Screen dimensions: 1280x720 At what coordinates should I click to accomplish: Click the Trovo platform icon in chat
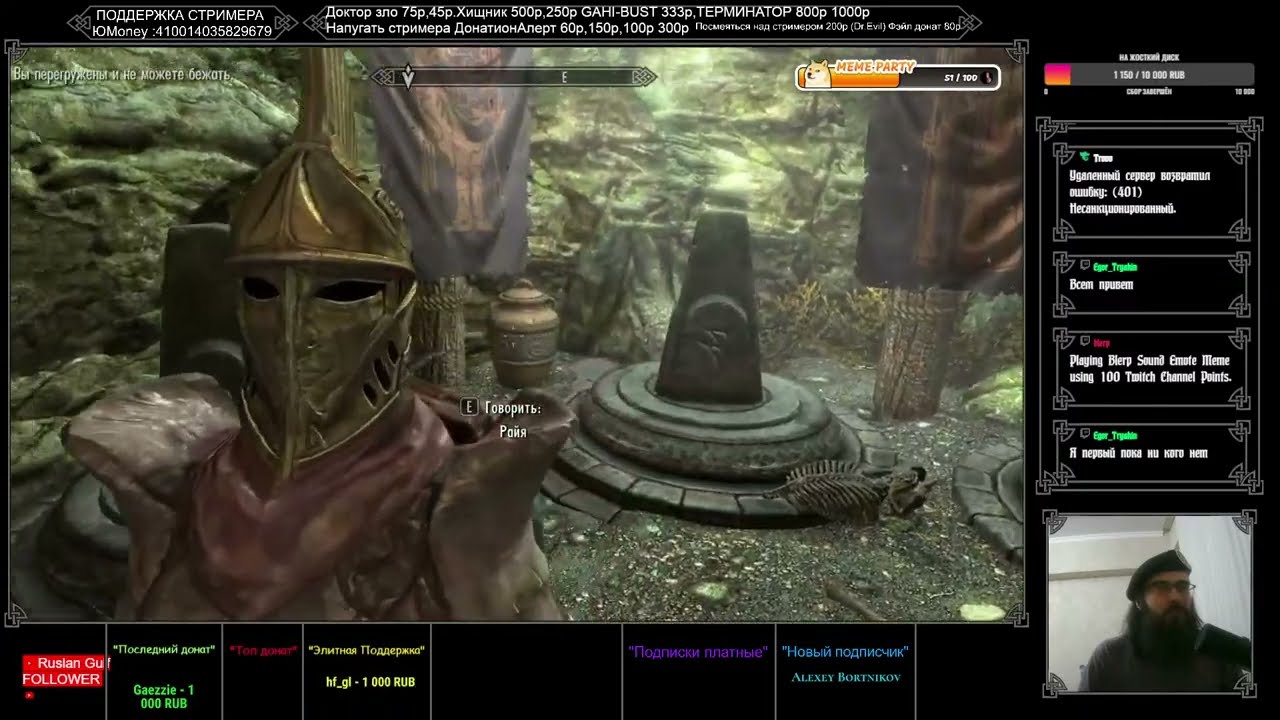(1084, 158)
